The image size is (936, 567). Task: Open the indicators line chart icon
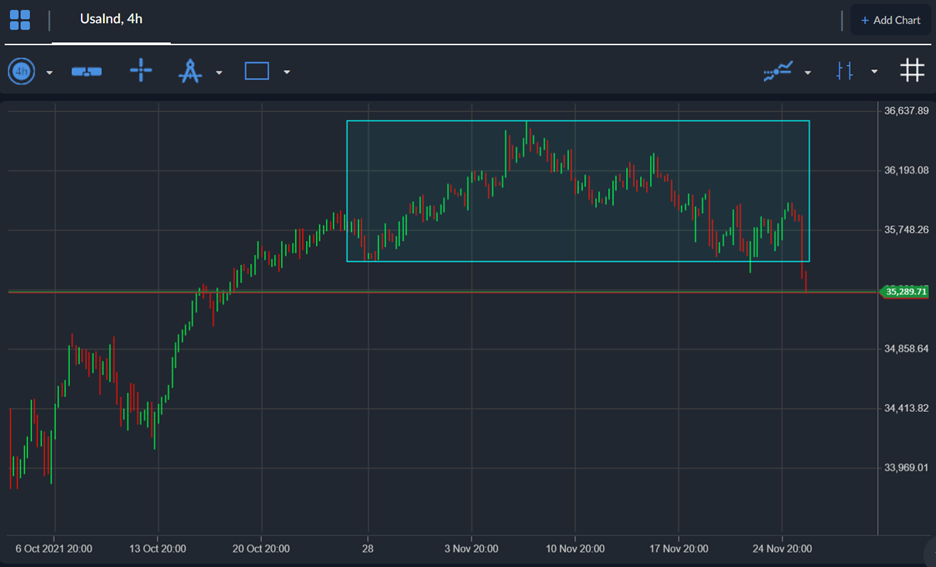[778, 72]
